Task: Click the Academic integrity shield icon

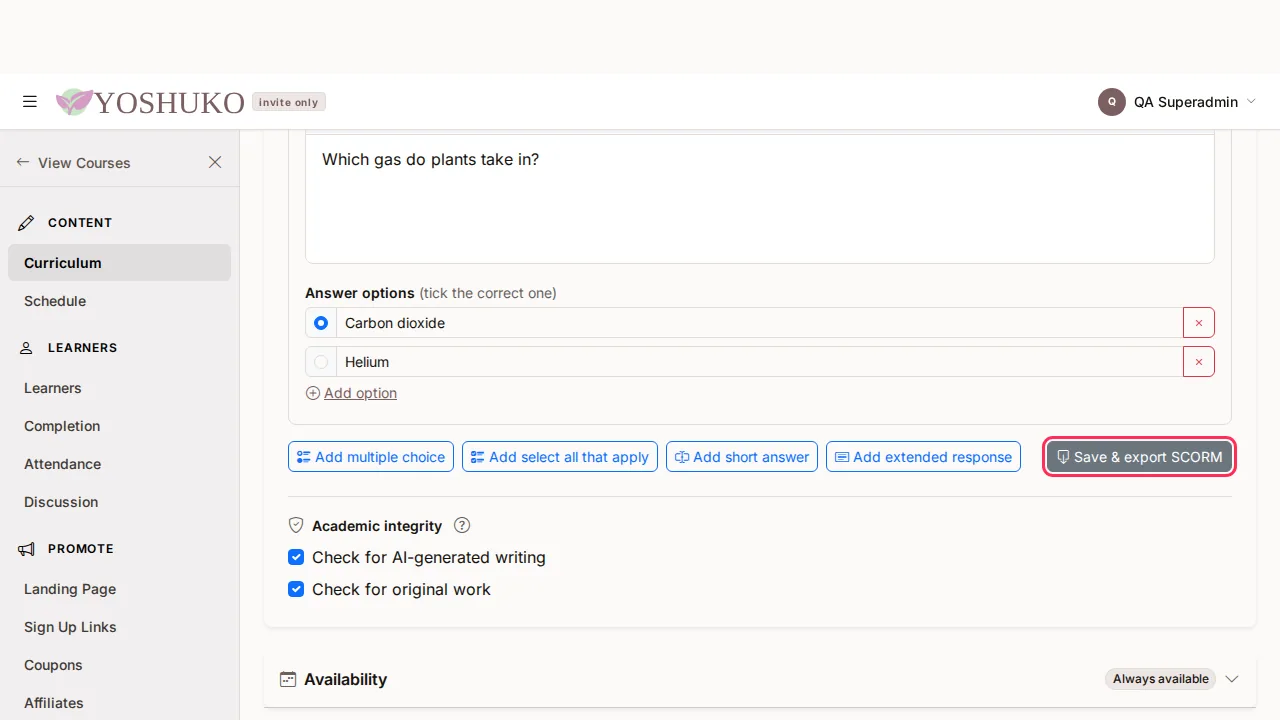Action: 296,525
